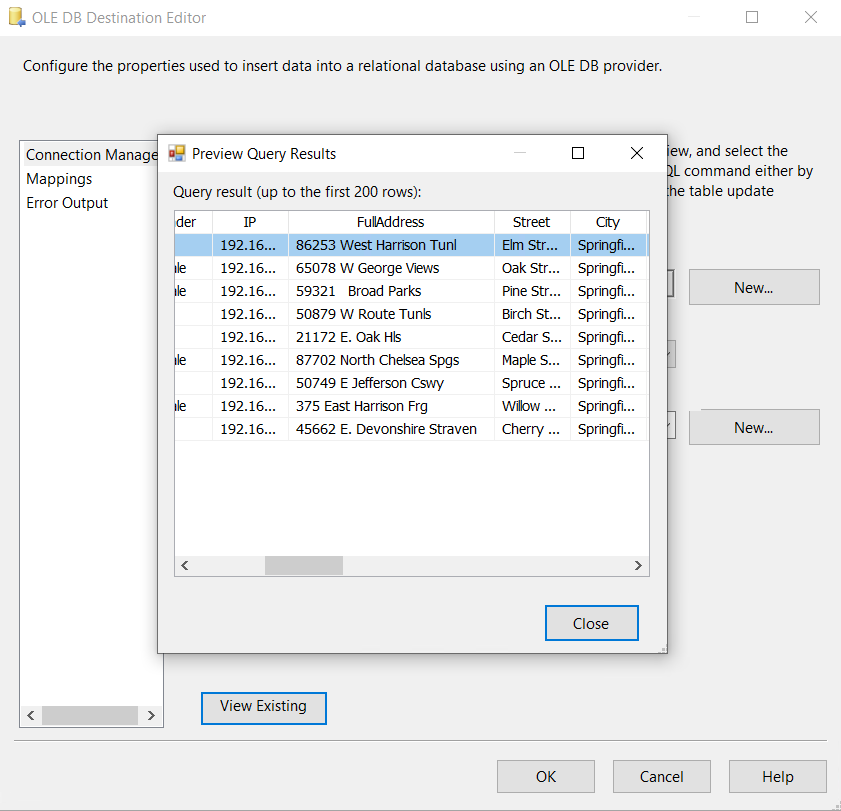This screenshot has width=841, height=811.
Task: Click the View Existing button
Action: pyautogui.click(x=263, y=707)
